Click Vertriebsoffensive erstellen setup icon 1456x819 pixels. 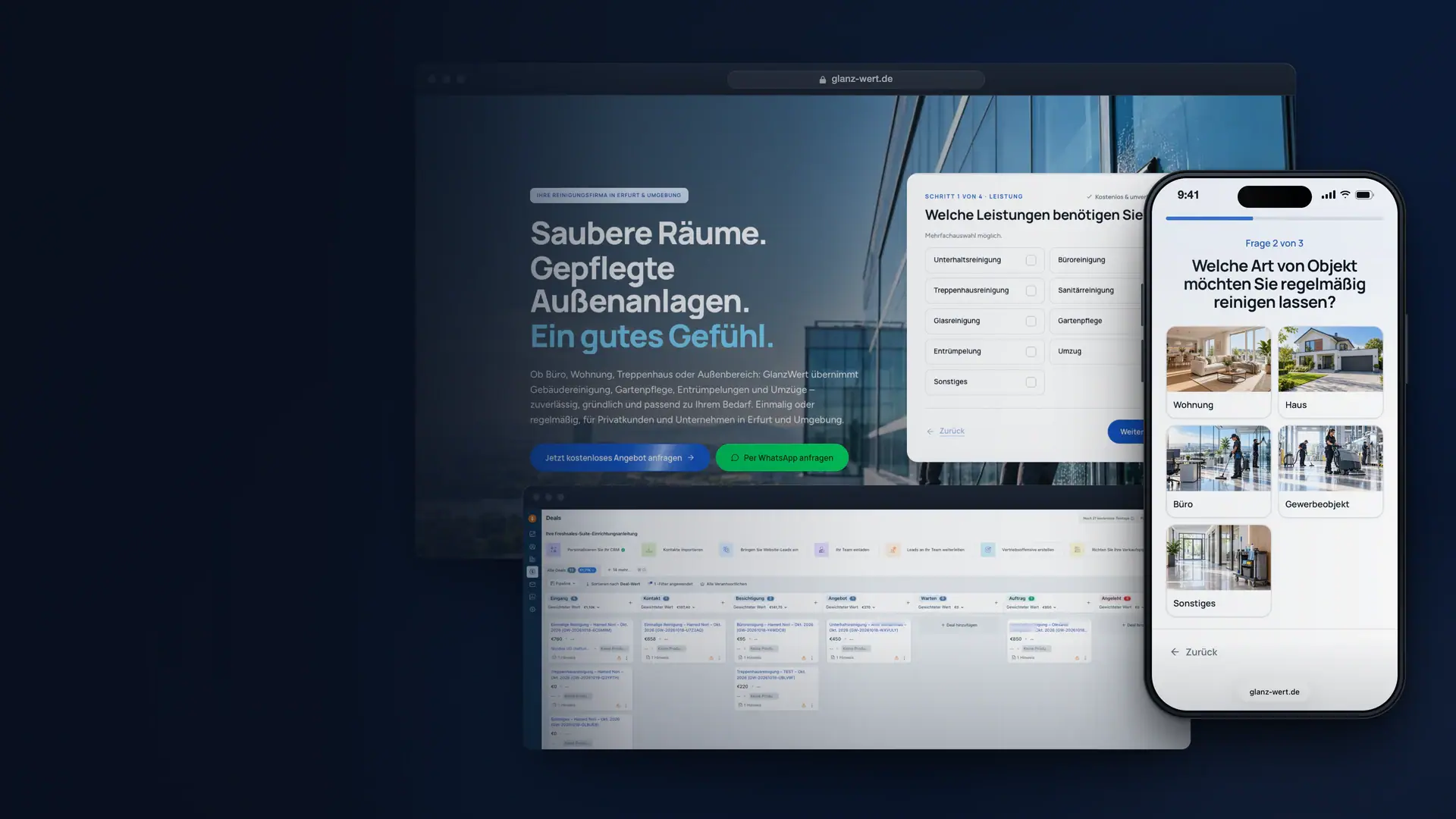(x=987, y=550)
